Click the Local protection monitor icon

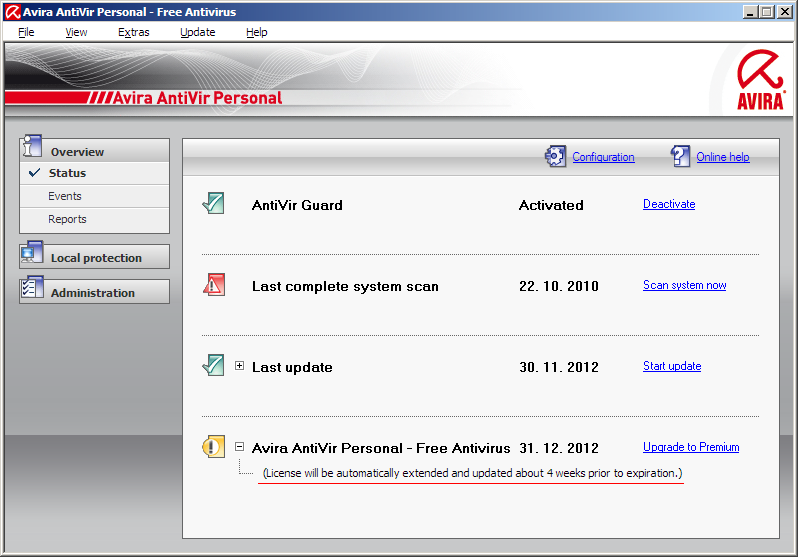pos(32,254)
